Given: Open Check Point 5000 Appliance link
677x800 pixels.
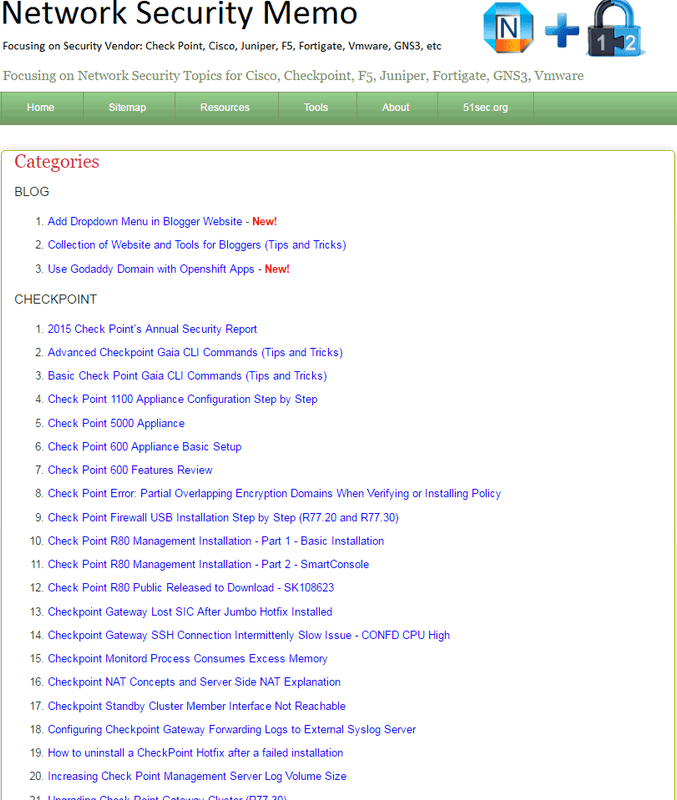Looking at the screenshot, I should tap(116, 423).
